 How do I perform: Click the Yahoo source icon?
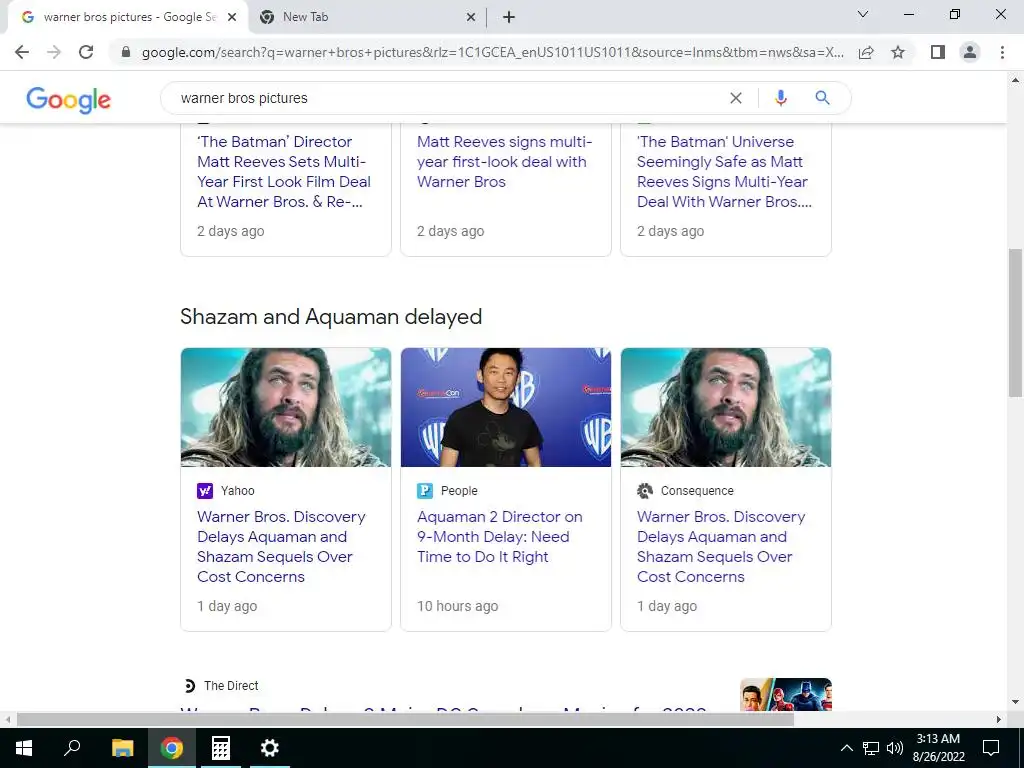pos(205,490)
